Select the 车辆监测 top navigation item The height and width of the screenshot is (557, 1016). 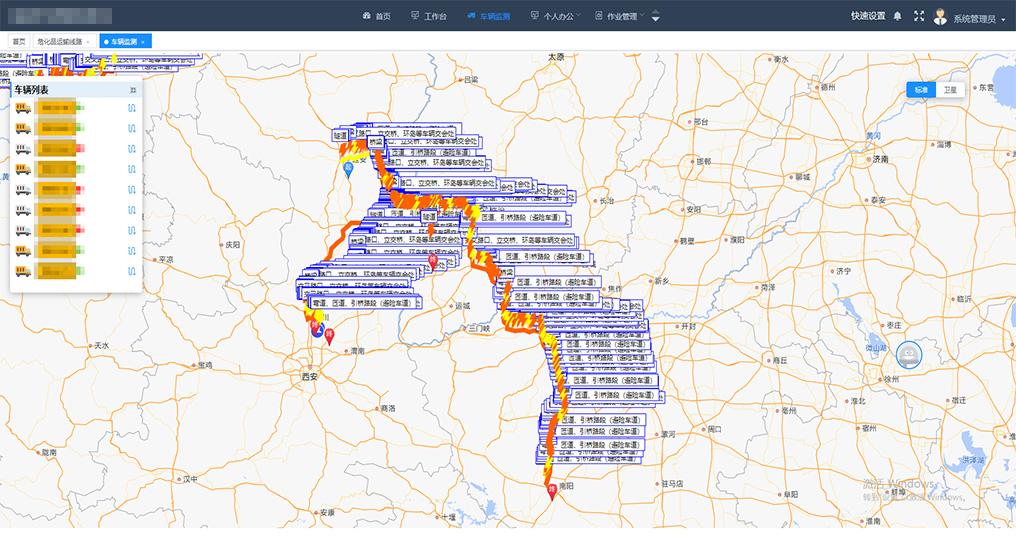(x=489, y=16)
